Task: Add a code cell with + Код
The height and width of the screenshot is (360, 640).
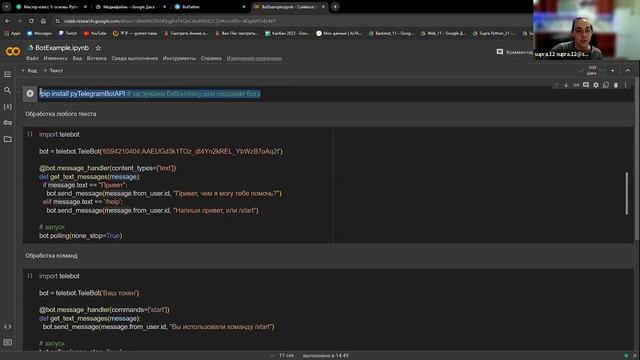Action: [29, 71]
